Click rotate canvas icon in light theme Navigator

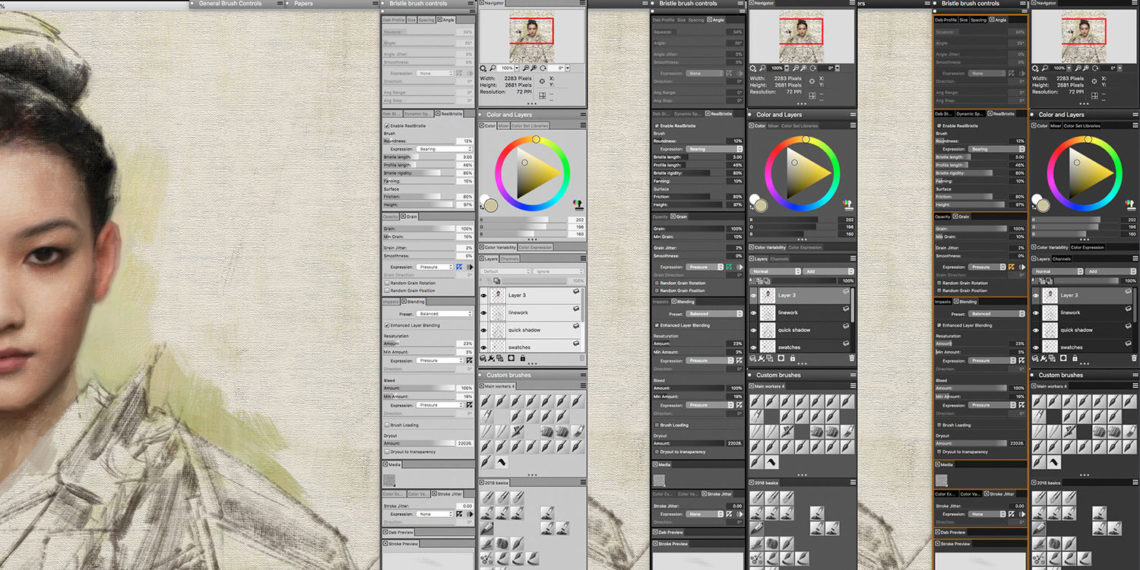pyautogui.click(x=542, y=68)
